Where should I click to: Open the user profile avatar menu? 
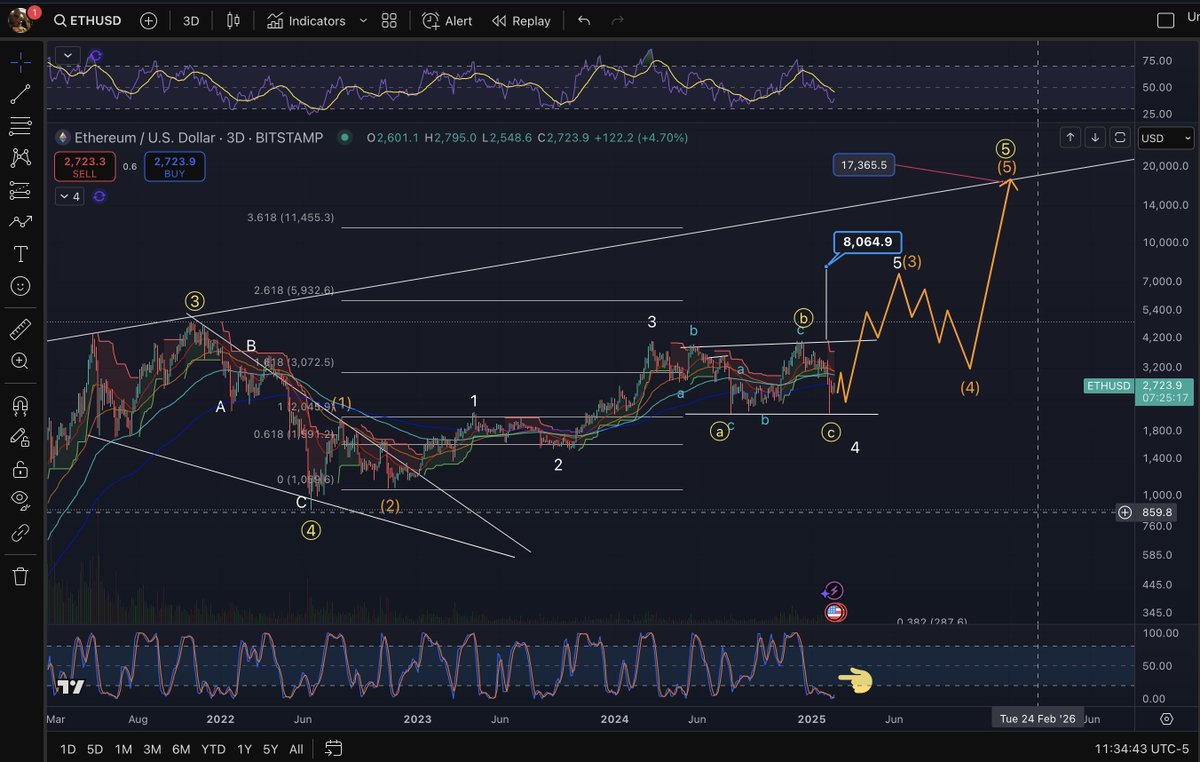[20, 20]
